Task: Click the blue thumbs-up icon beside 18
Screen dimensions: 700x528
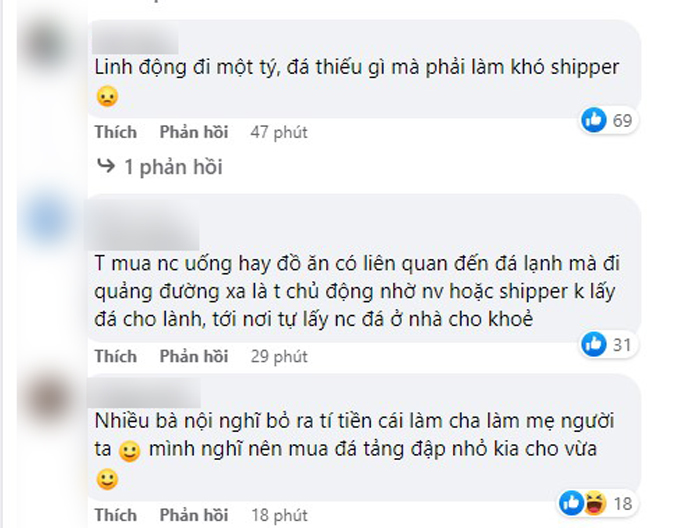Action: pyautogui.click(x=571, y=502)
